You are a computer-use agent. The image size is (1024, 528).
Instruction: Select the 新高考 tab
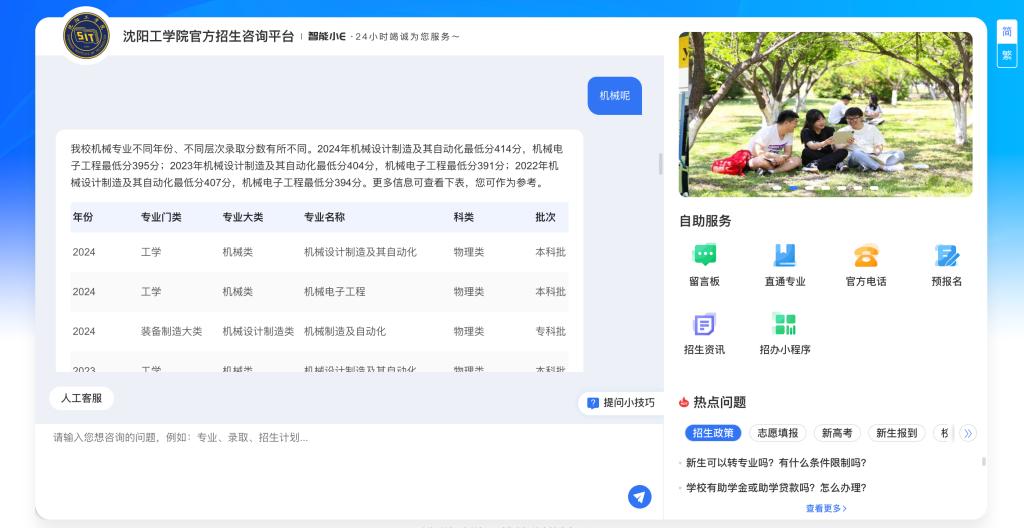coord(837,433)
